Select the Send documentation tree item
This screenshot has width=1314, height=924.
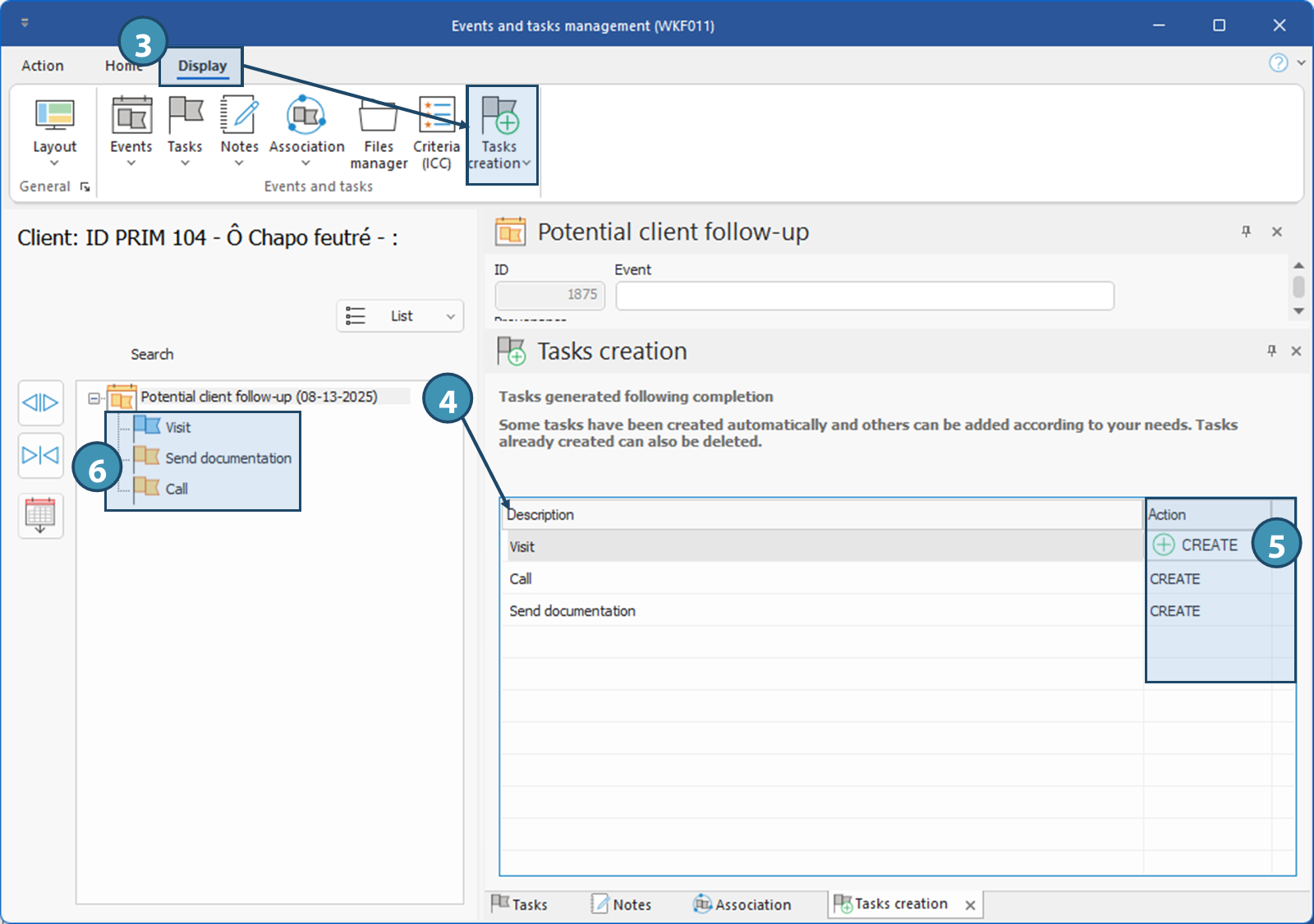click(227, 458)
